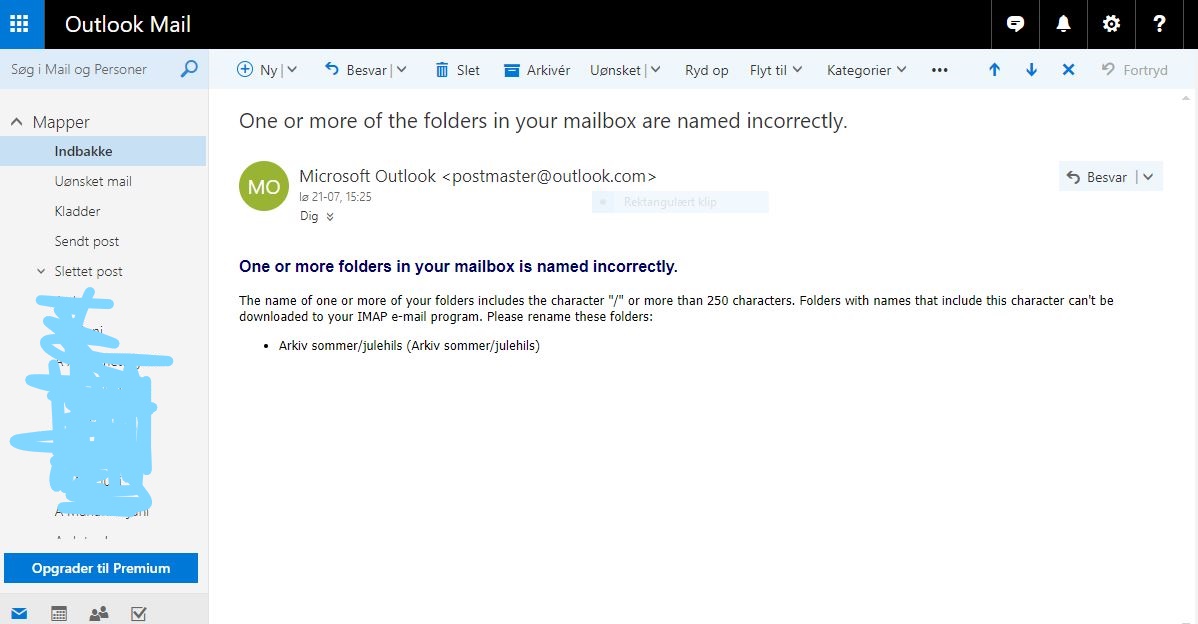Click folder entry 'Arkiv sommer/julehils'
1198x624 pixels.
(x=409, y=345)
